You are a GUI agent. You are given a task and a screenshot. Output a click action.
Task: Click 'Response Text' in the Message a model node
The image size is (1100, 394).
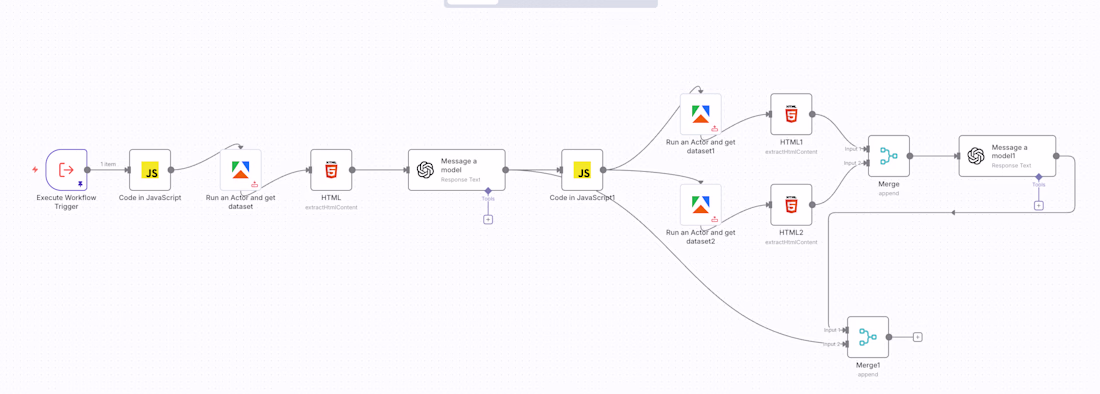[x=461, y=179]
